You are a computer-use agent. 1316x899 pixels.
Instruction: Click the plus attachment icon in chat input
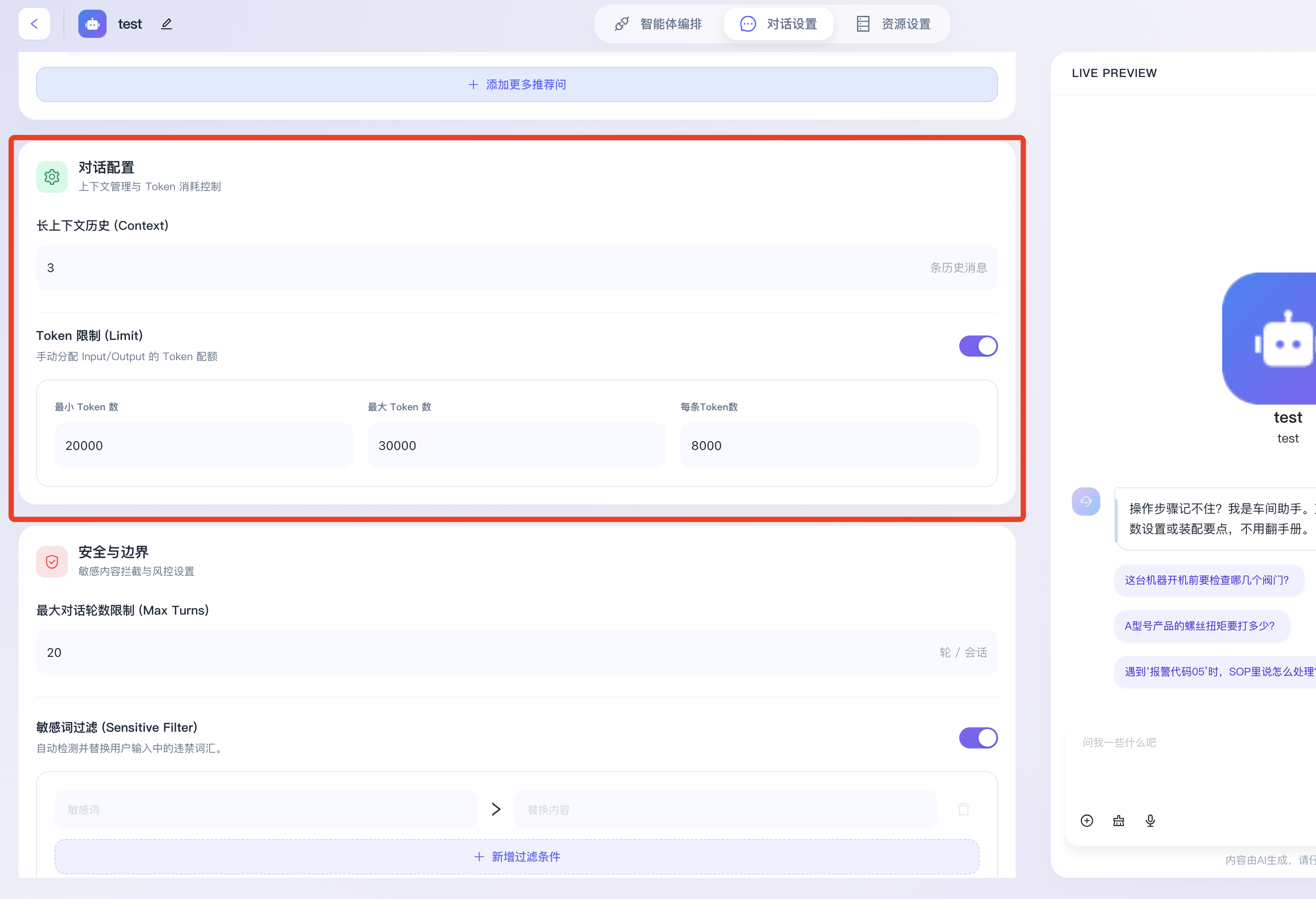[x=1086, y=820]
